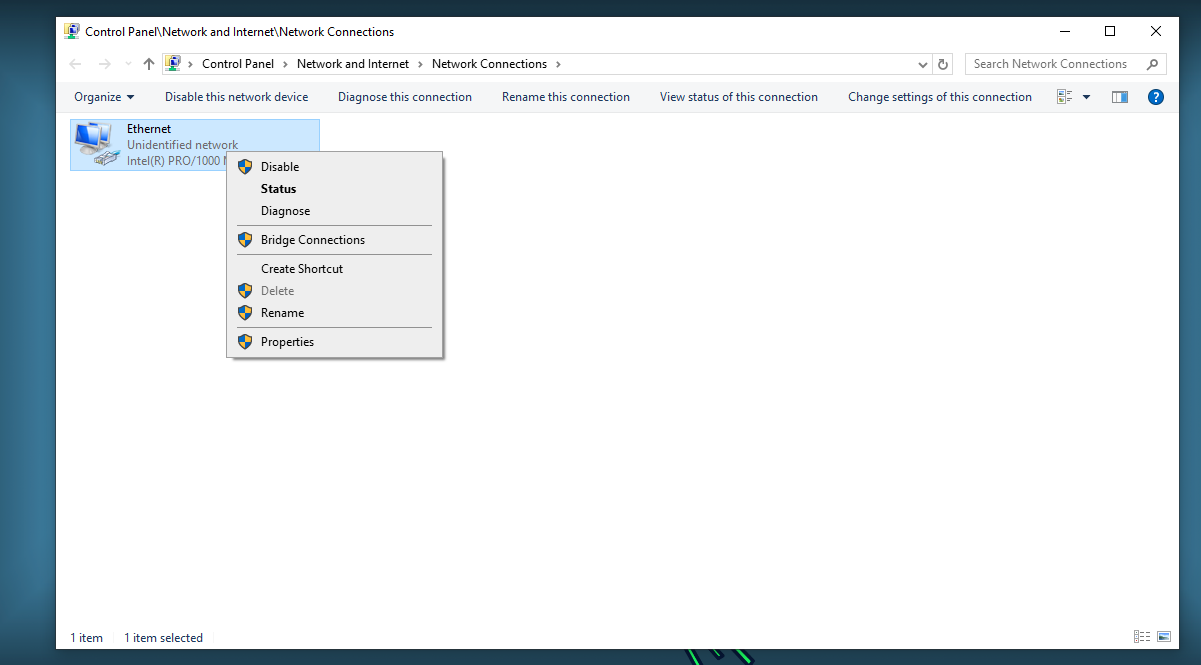The width and height of the screenshot is (1201, 665).
Task: Open the Help question mark icon
Action: 1156,97
